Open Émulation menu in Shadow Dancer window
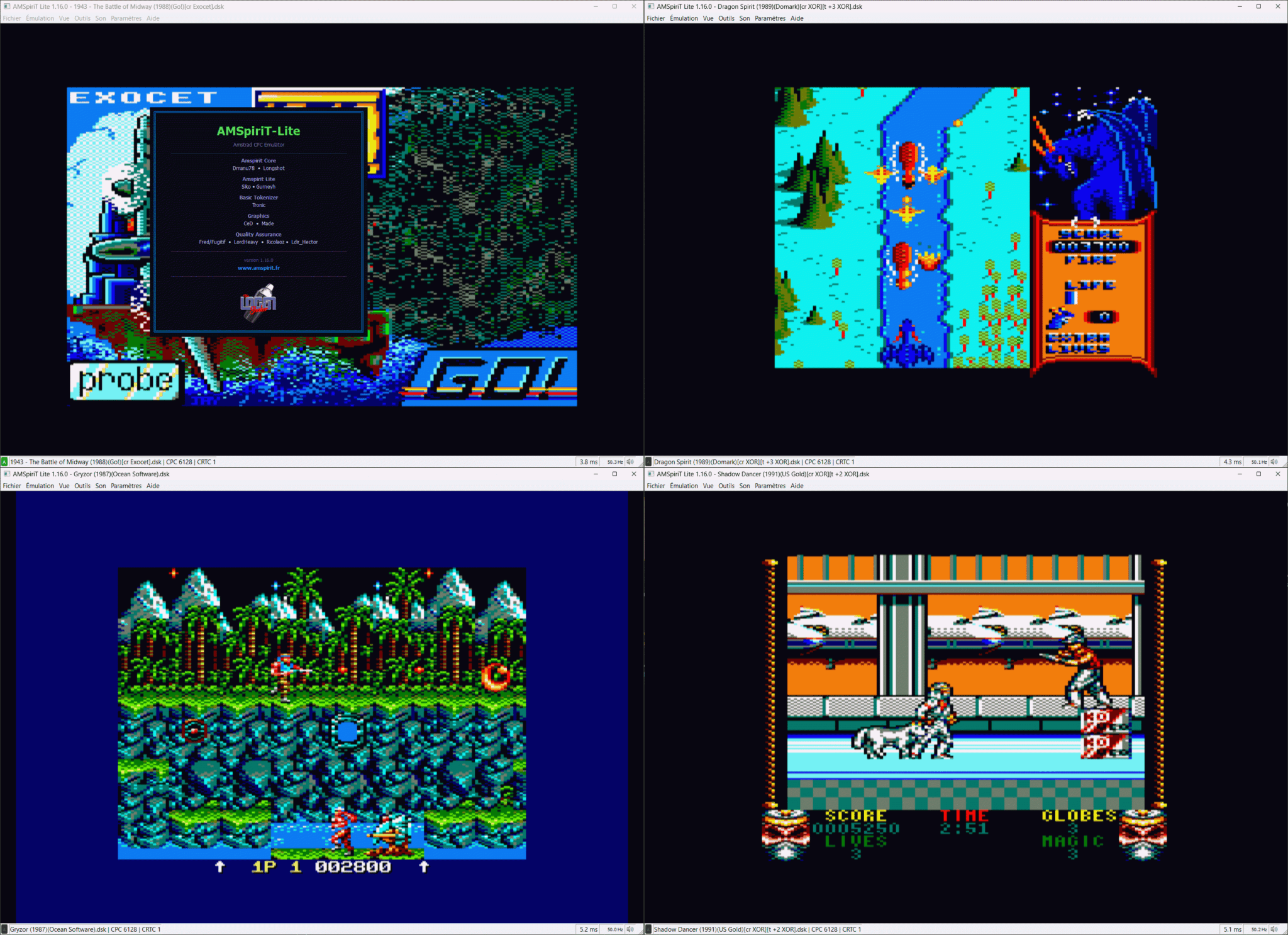The image size is (1288, 935). tap(684, 486)
